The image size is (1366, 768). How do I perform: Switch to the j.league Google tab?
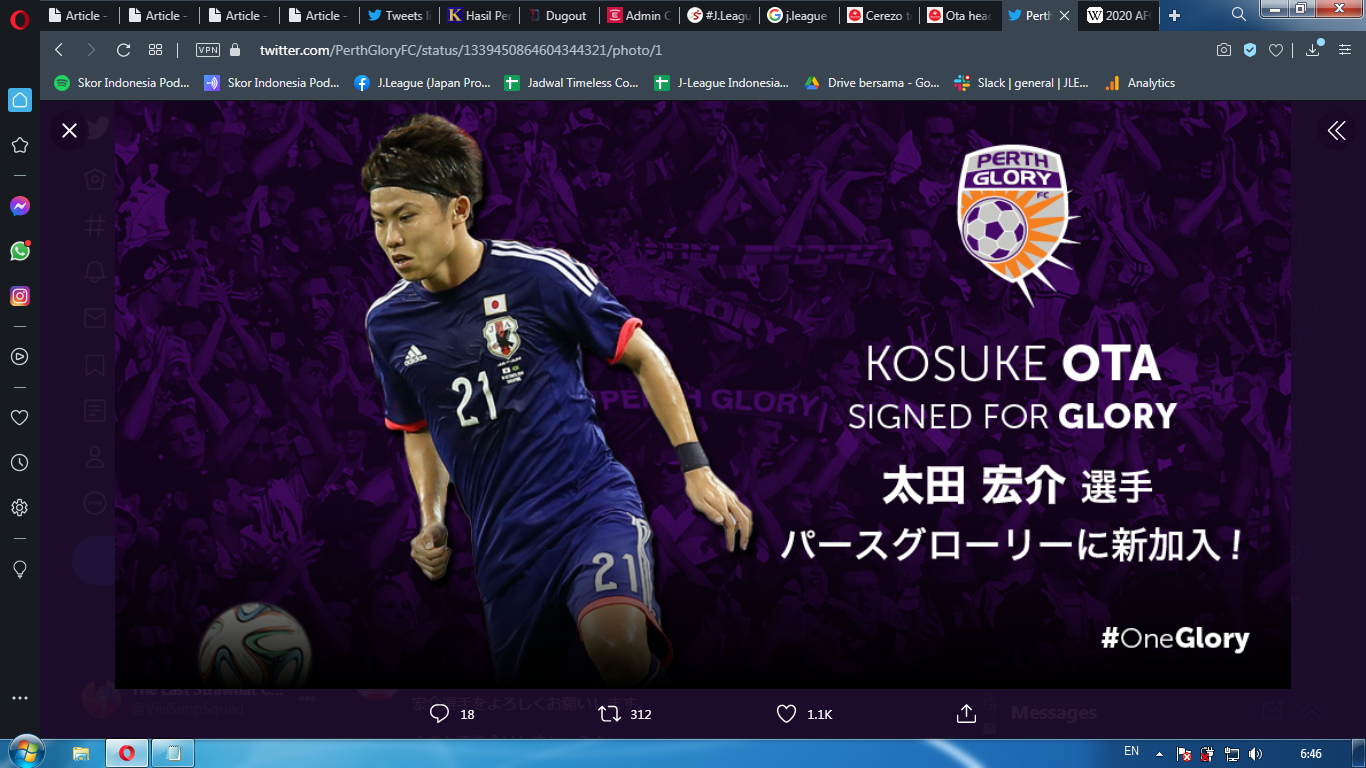800,15
